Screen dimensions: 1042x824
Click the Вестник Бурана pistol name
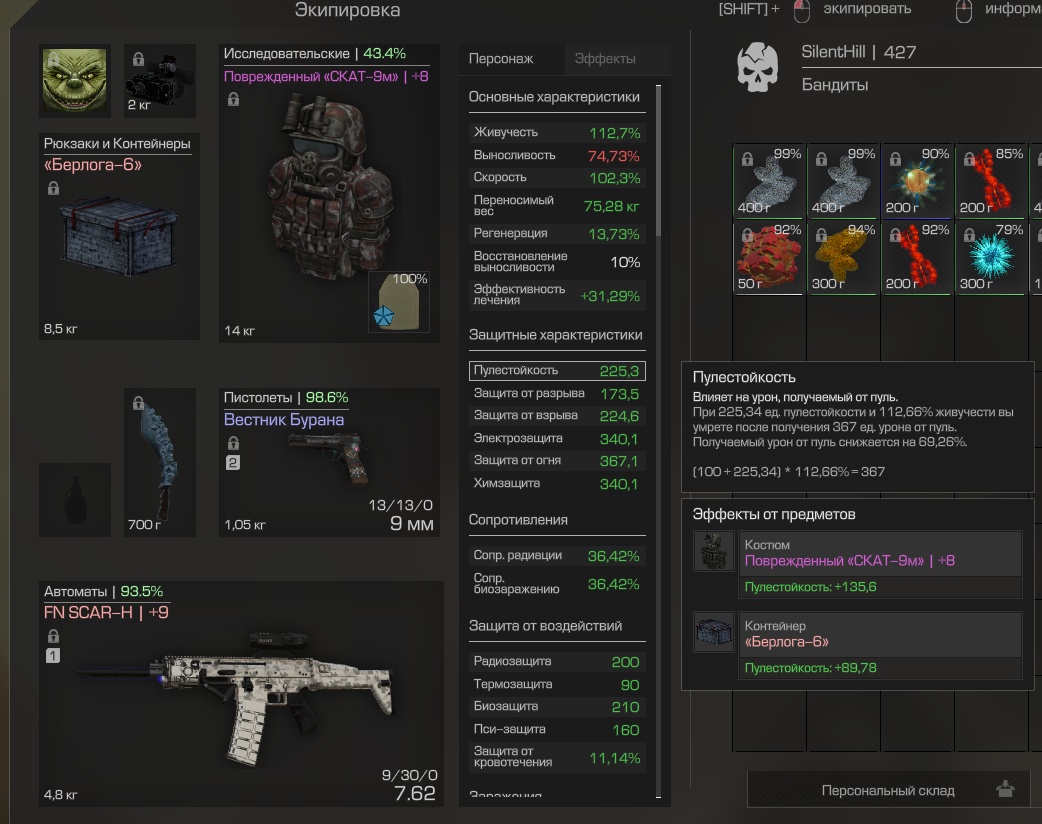tap(284, 419)
